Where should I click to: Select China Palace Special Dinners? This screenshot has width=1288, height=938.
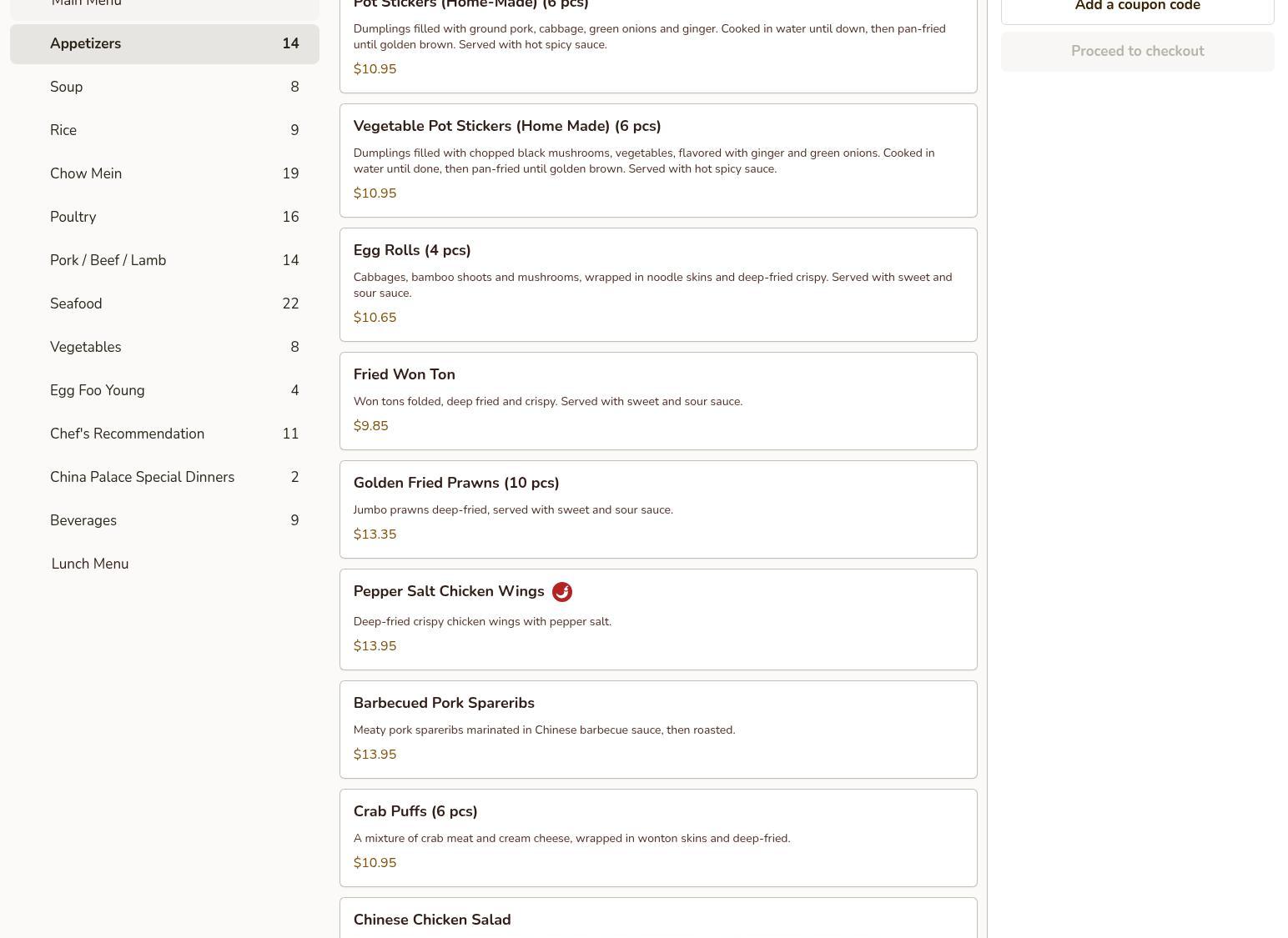pos(164,478)
